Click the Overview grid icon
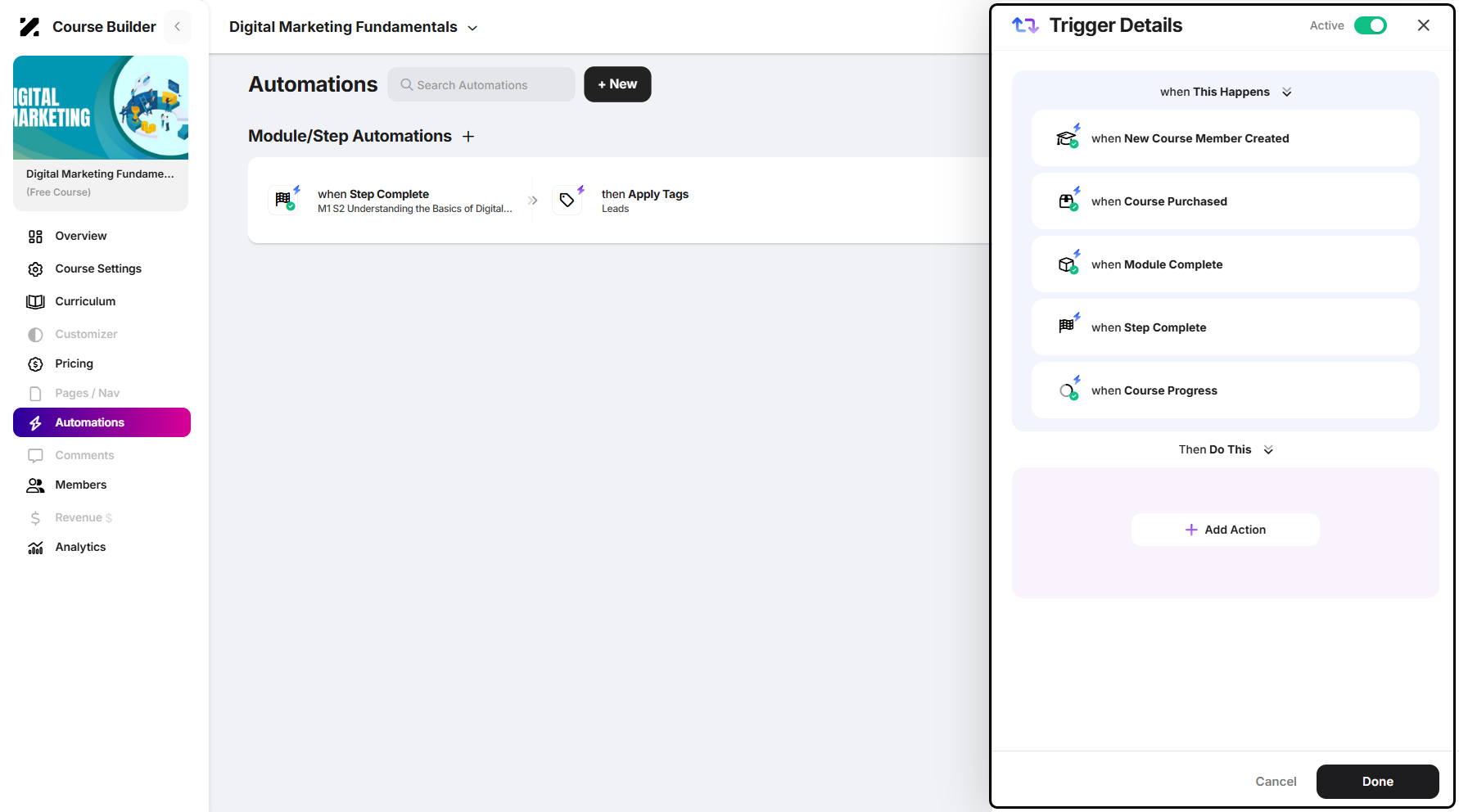This screenshot has height=812, width=1459. (x=35, y=237)
